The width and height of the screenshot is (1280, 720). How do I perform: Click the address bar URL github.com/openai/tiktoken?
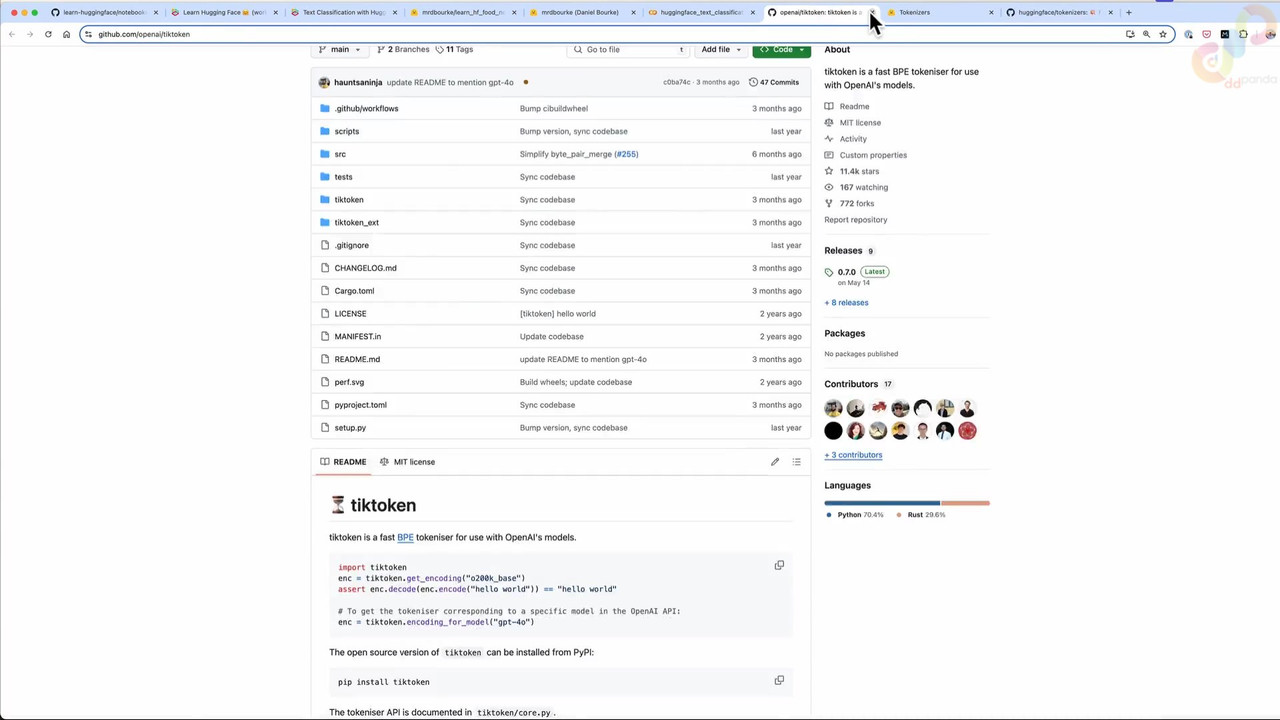pyautogui.click(x=144, y=34)
